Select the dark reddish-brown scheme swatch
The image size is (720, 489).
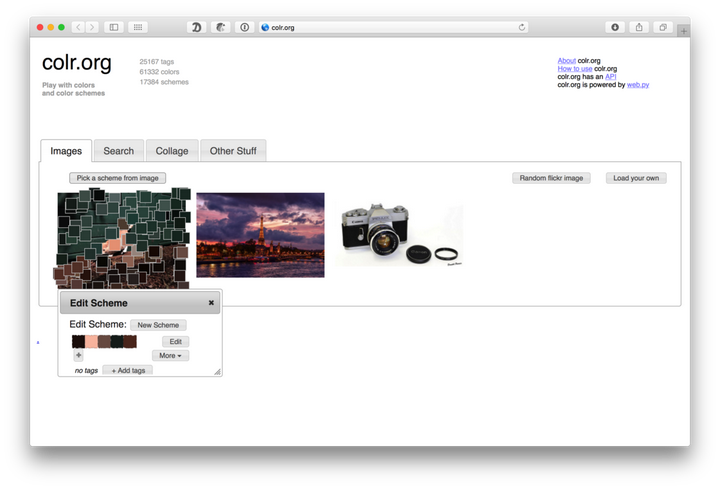click(x=130, y=341)
